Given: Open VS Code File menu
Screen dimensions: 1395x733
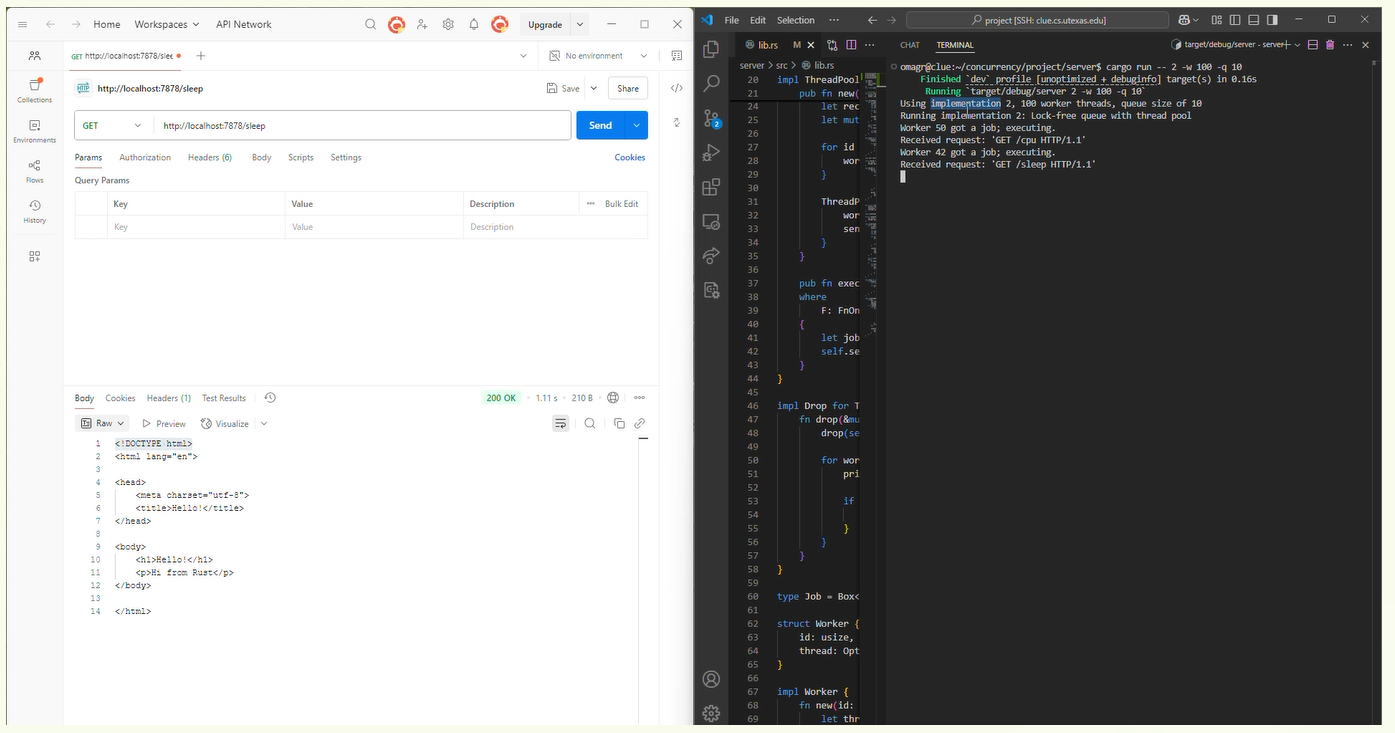Looking at the screenshot, I should coord(732,20).
